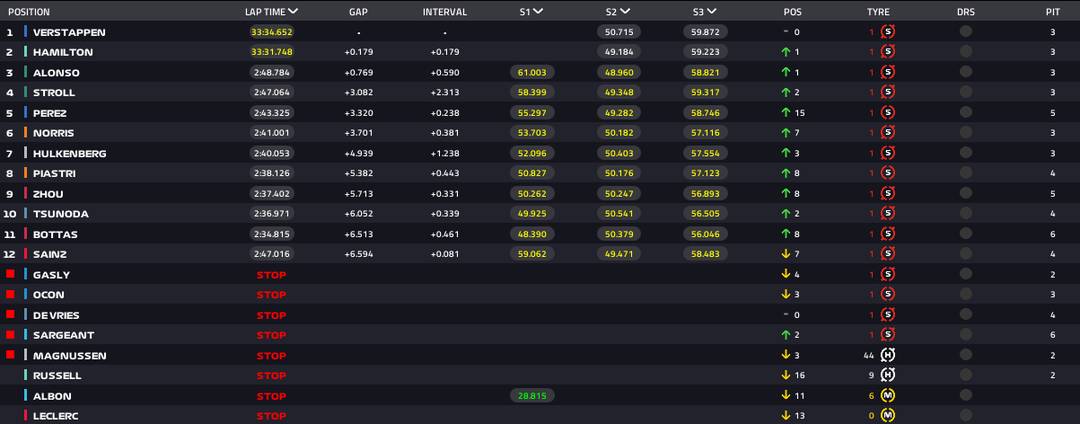Click Magnussen's red stopped square marker
The width and height of the screenshot is (1080, 424).
point(10,354)
